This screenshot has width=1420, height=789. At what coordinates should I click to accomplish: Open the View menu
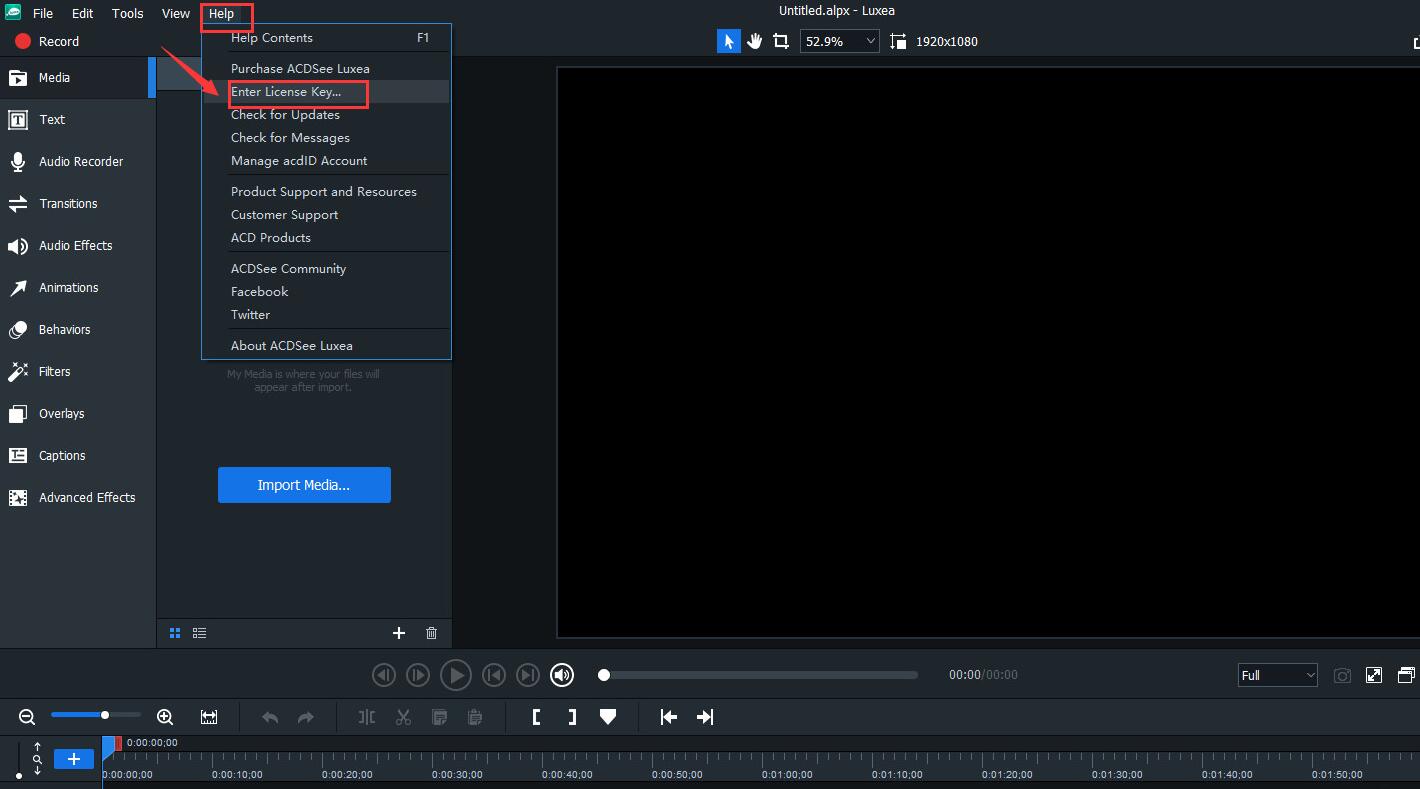(175, 13)
